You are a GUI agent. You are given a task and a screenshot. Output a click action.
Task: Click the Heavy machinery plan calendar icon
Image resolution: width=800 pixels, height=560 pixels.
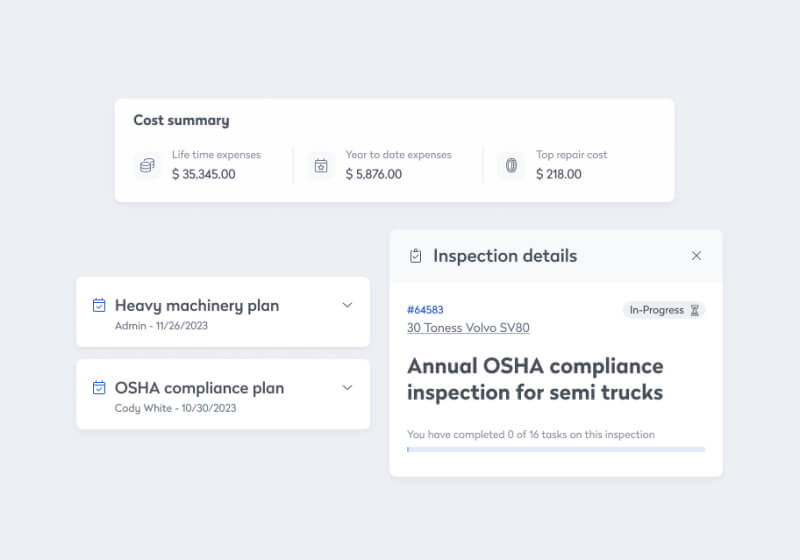(x=99, y=305)
